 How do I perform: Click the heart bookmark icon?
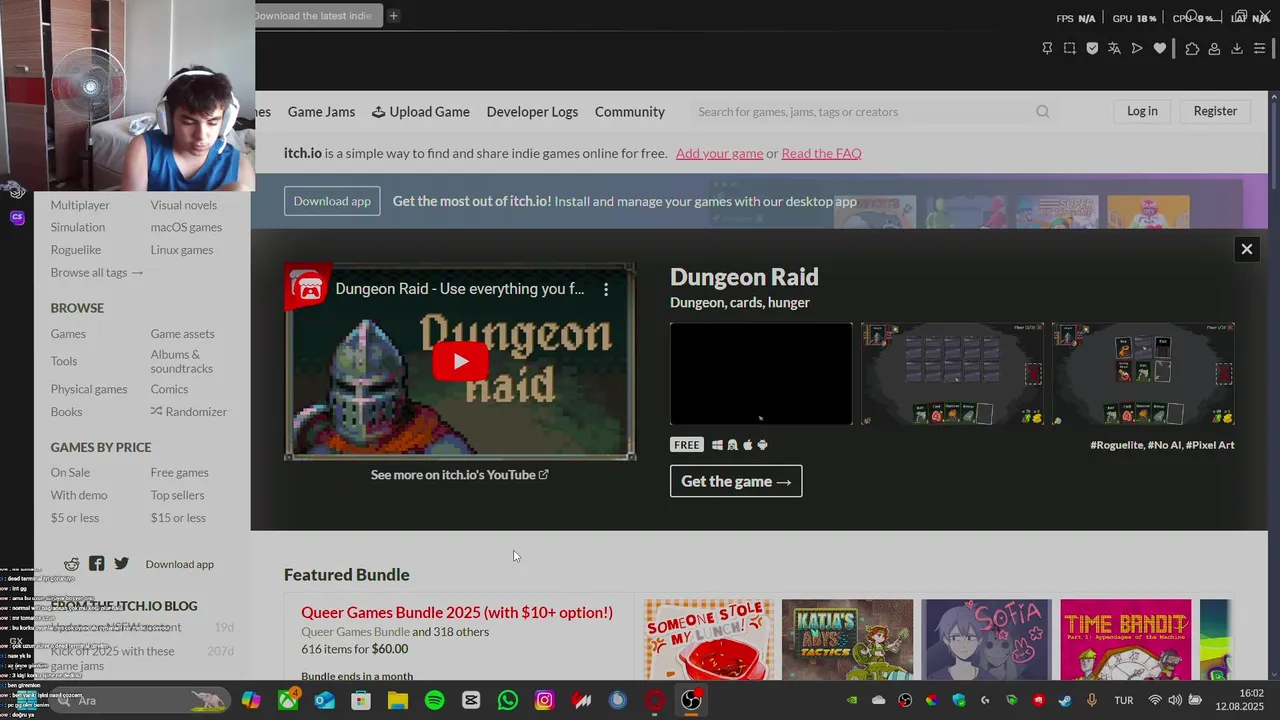point(1160,48)
